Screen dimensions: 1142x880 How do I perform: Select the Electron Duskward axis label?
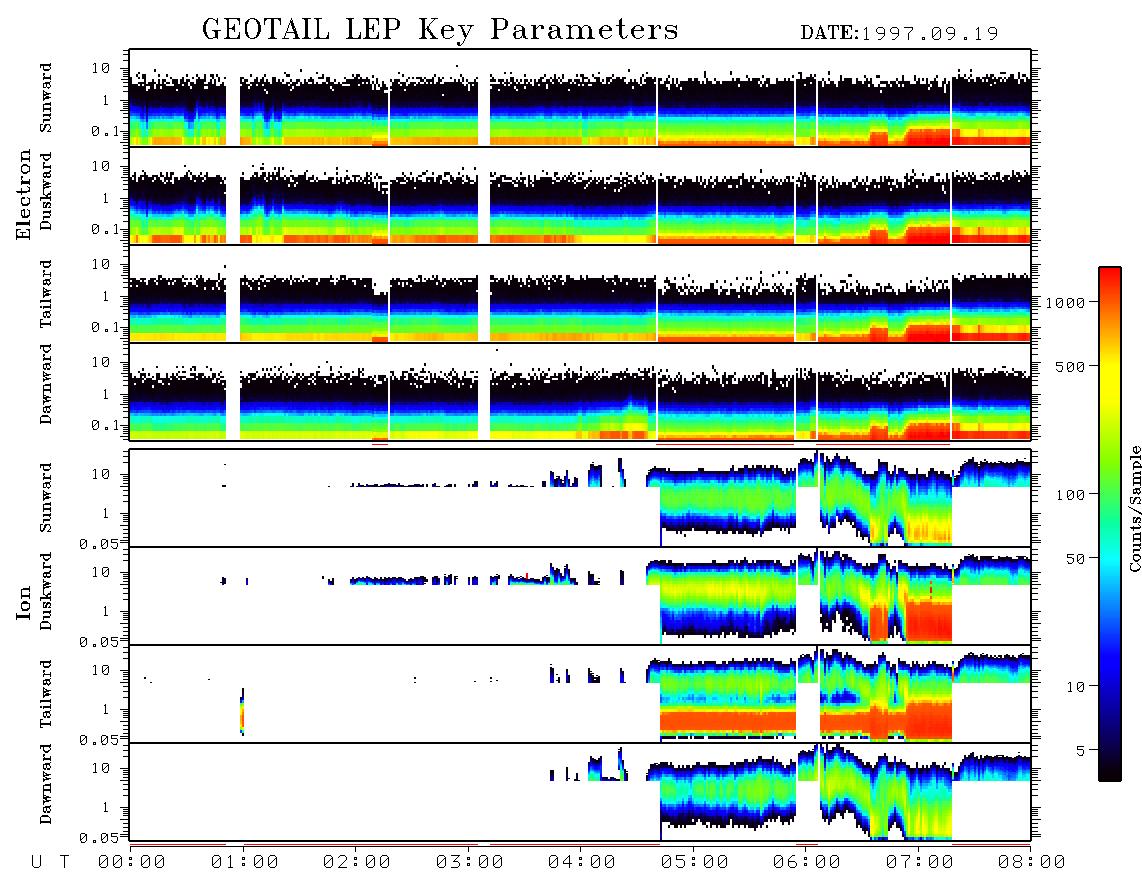tap(46, 191)
